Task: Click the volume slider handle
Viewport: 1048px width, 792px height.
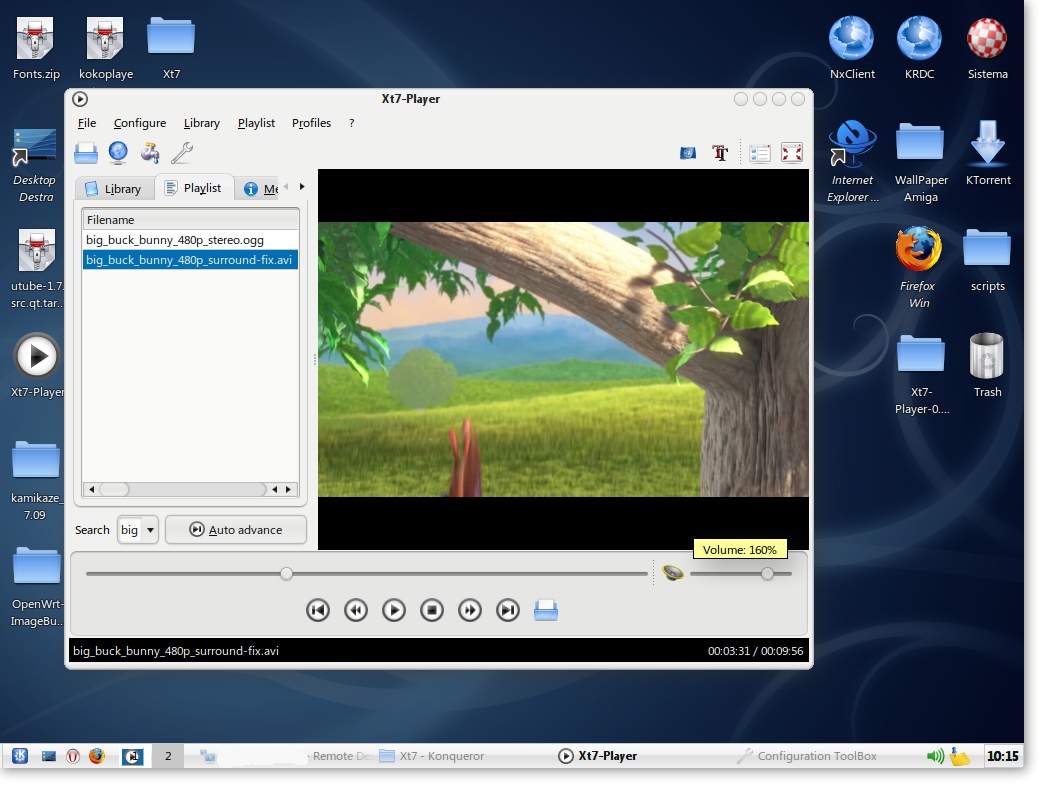Action: click(x=768, y=573)
